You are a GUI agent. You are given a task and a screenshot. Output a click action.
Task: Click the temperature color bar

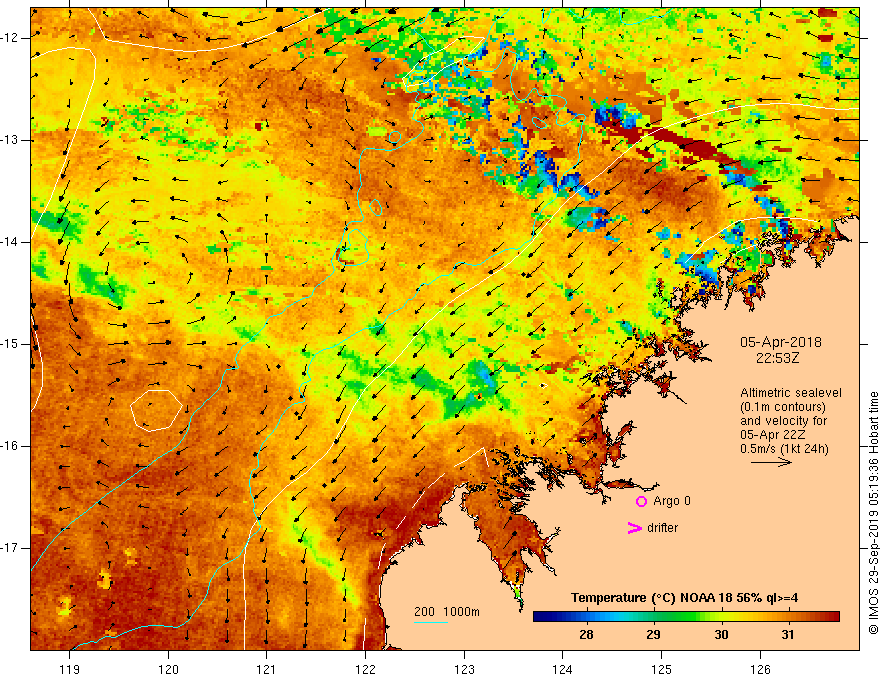point(686,617)
